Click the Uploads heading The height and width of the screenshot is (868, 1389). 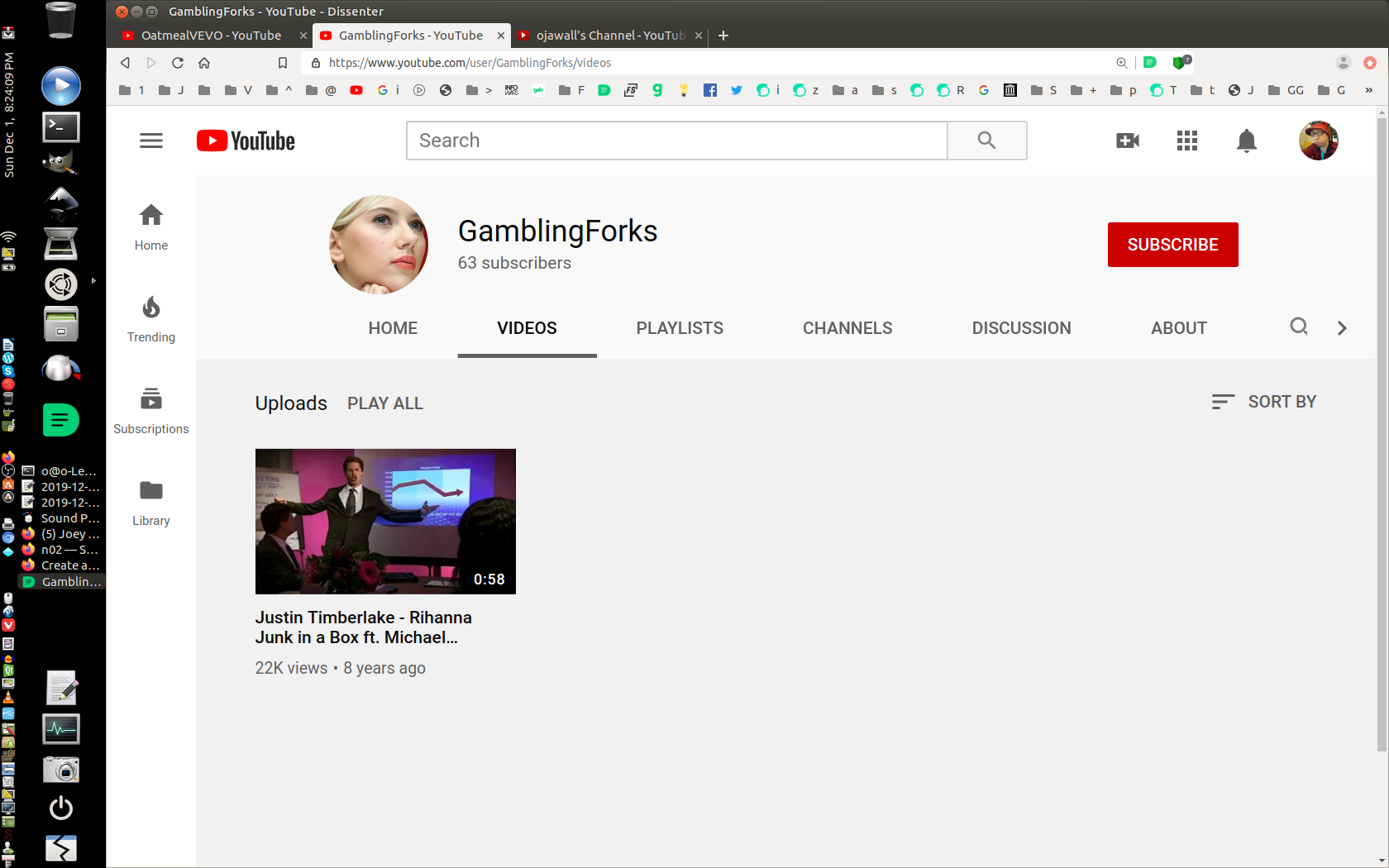tap(291, 403)
